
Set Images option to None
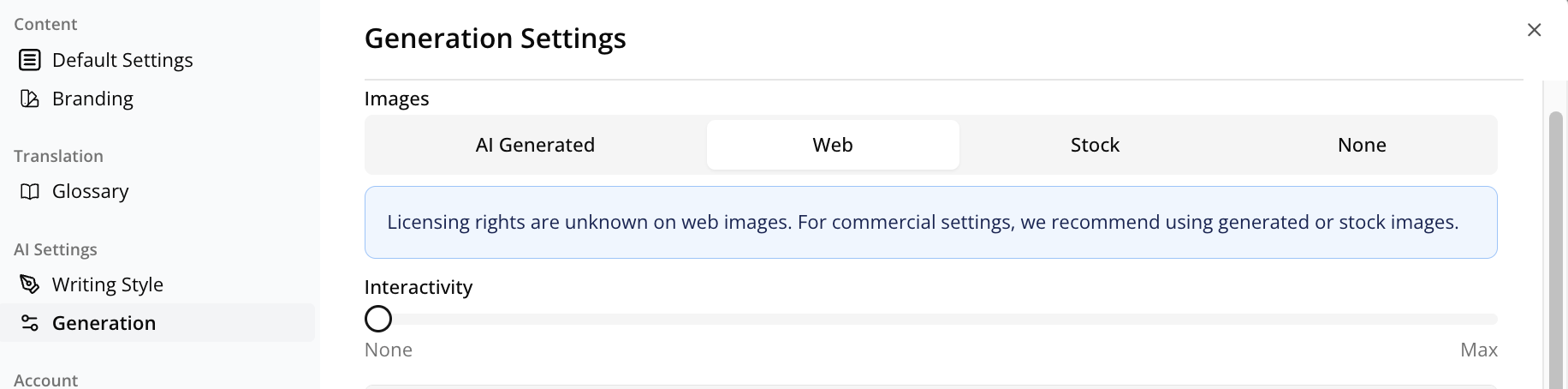pyautogui.click(x=1362, y=145)
